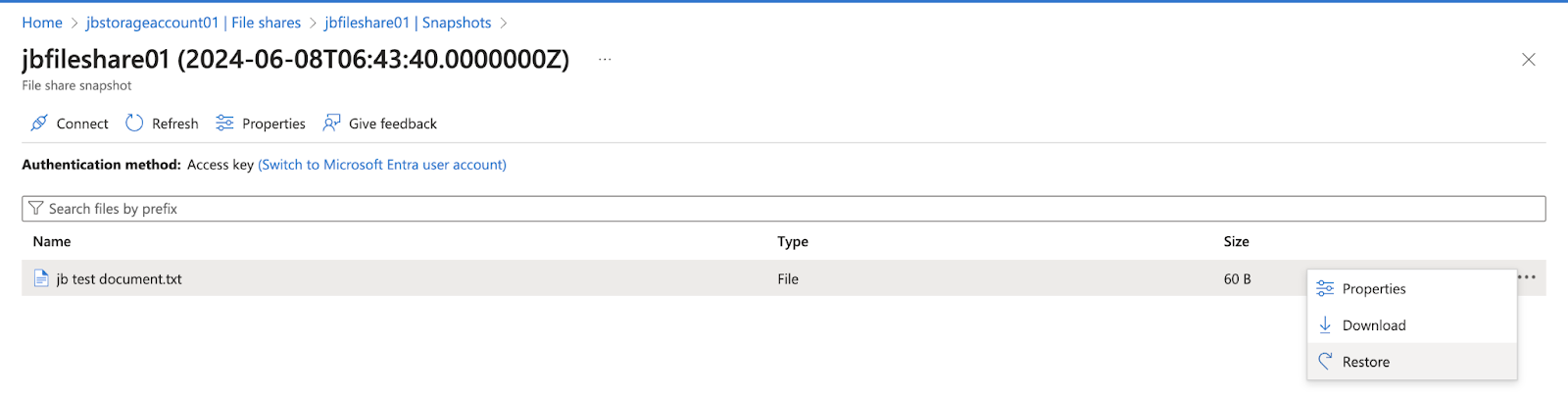Click the text file icon beside jb test document.txt
Image resolution: width=1568 pixels, height=397 pixels.
tap(41, 278)
